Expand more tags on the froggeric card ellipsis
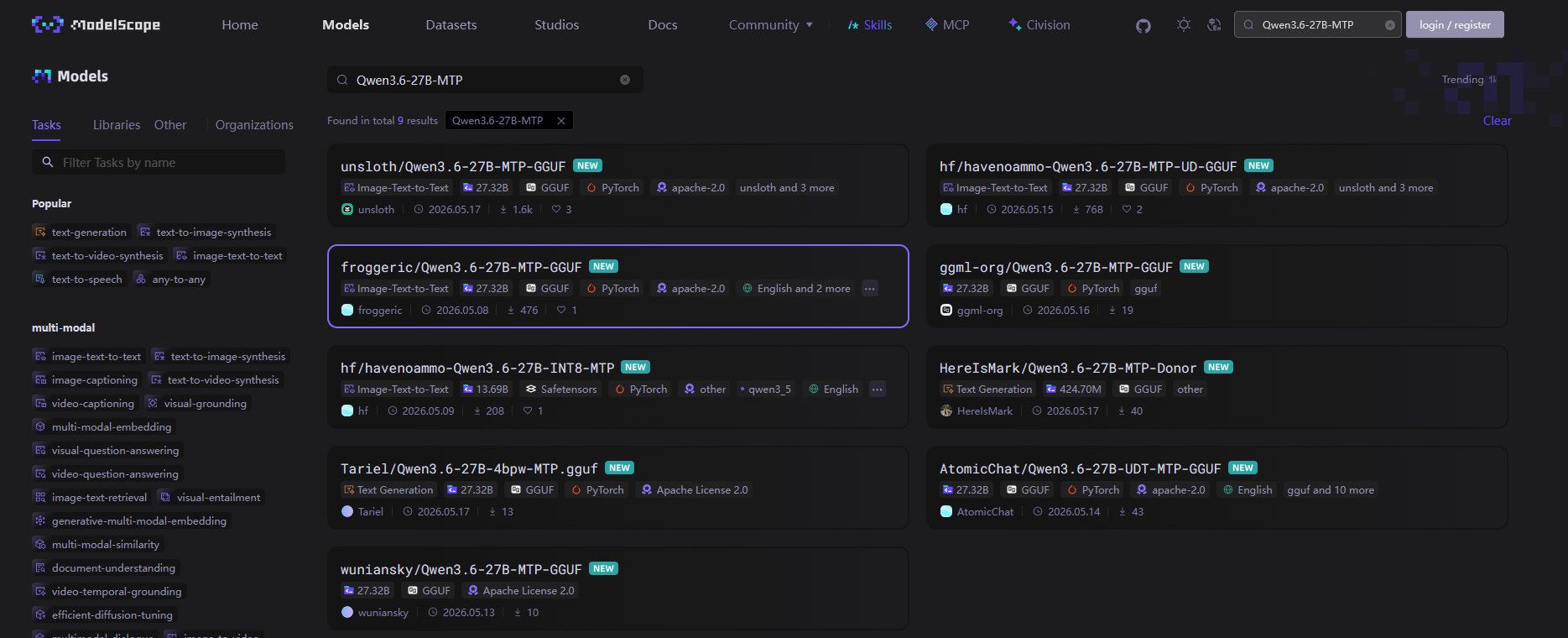The height and width of the screenshot is (638, 1568). pyautogui.click(x=870, y=289)
